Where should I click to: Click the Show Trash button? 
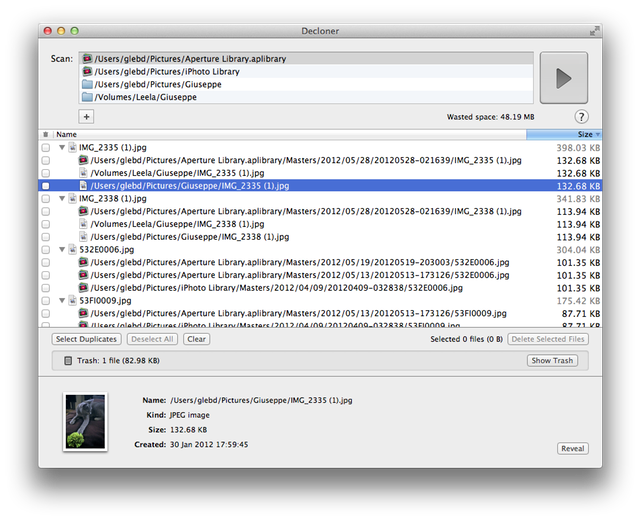pyautogui.click(x=552, y=361)
